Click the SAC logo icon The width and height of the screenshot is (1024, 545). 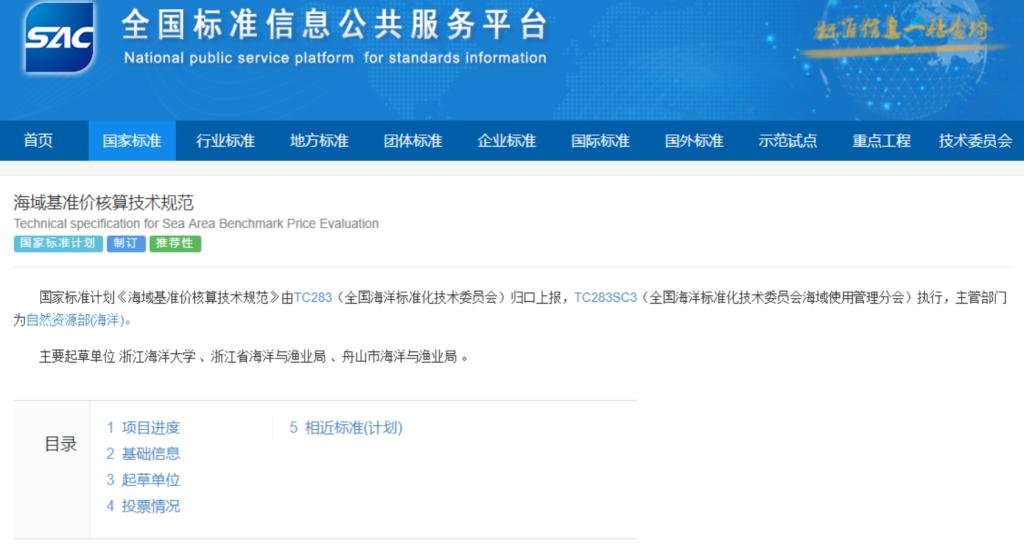point(60,38)
